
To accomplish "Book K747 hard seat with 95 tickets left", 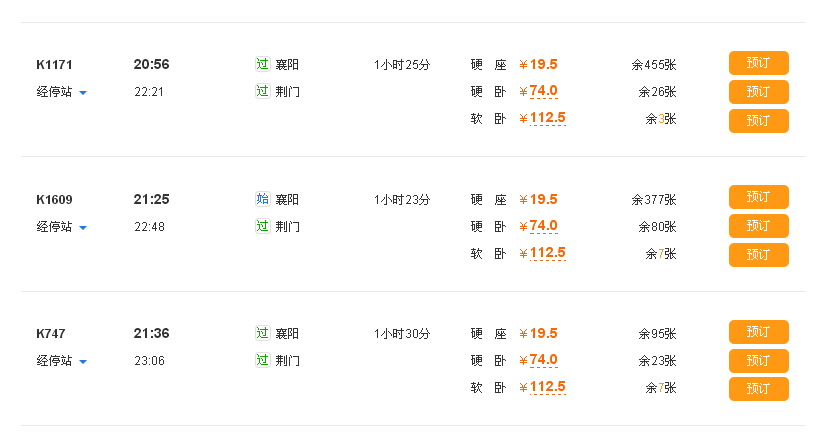I will [x=758, y=332].
